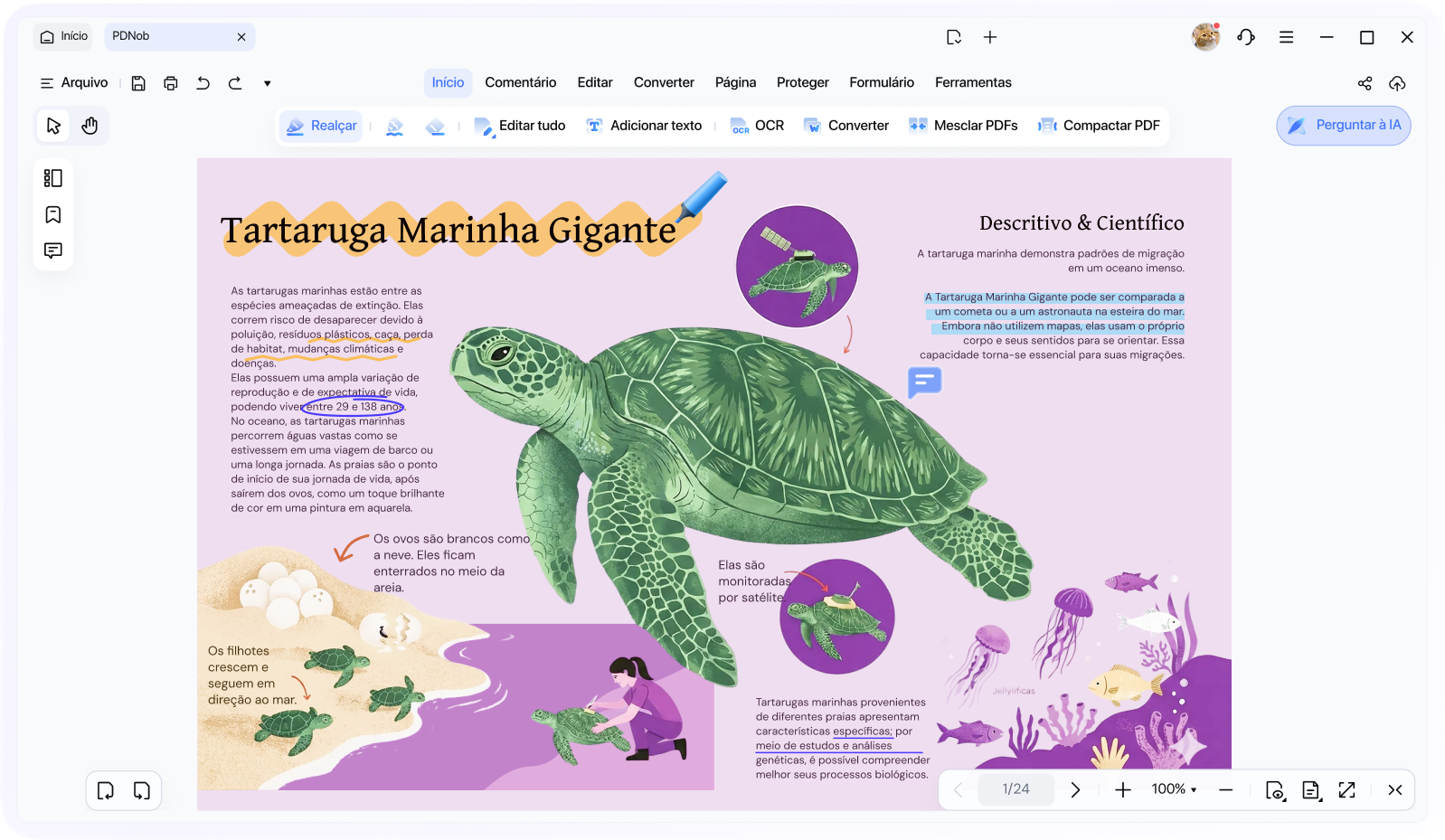Click the cloud upload icon
1445x840 pixels.
point(1397,83)
